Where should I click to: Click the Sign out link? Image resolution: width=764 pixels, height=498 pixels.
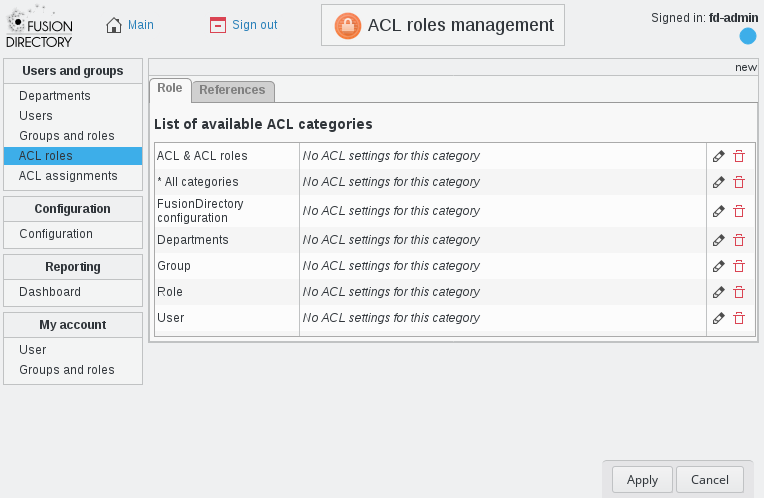pyautogui.click(x=254, y=25)
